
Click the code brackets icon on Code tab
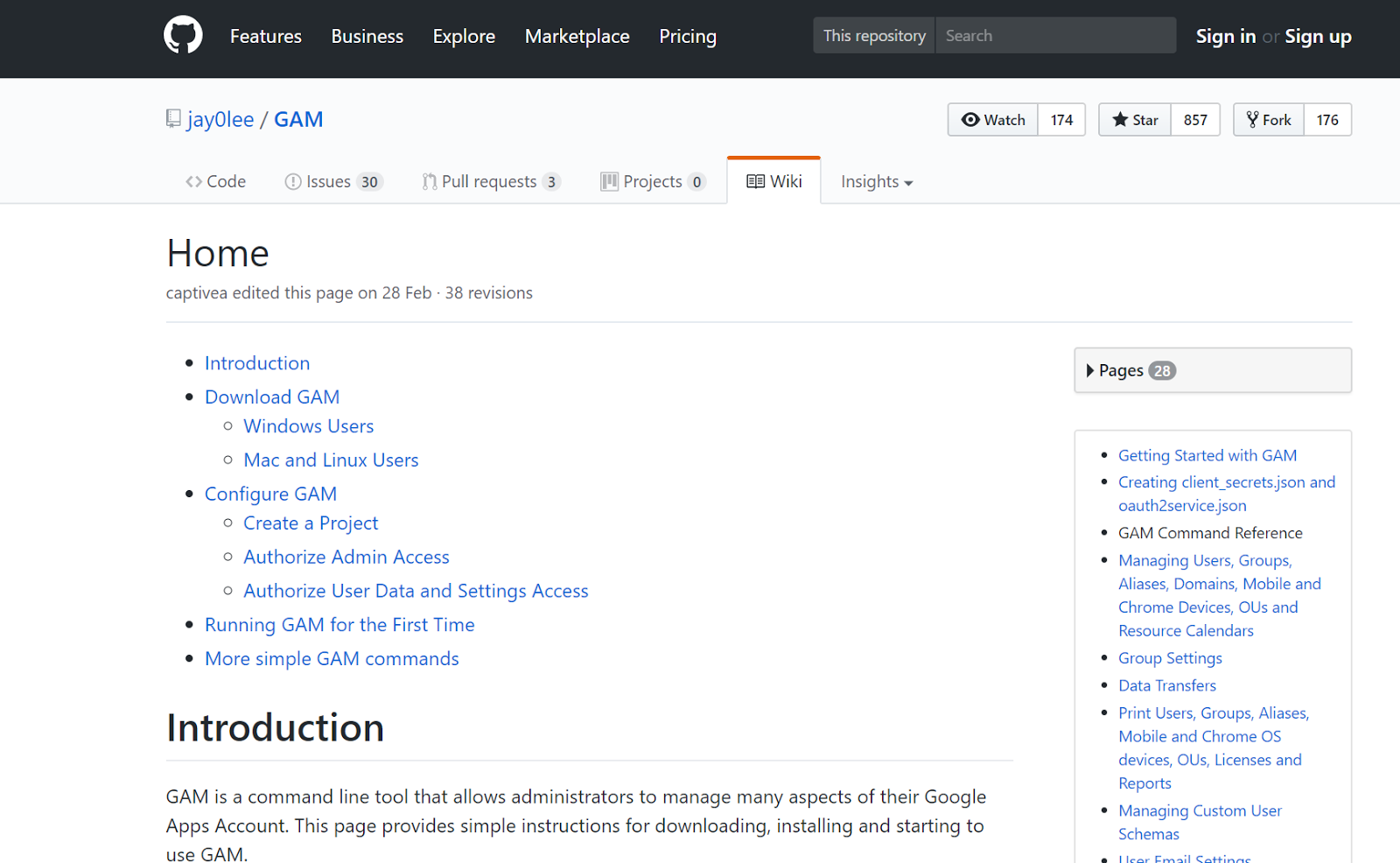coord(194,181)
